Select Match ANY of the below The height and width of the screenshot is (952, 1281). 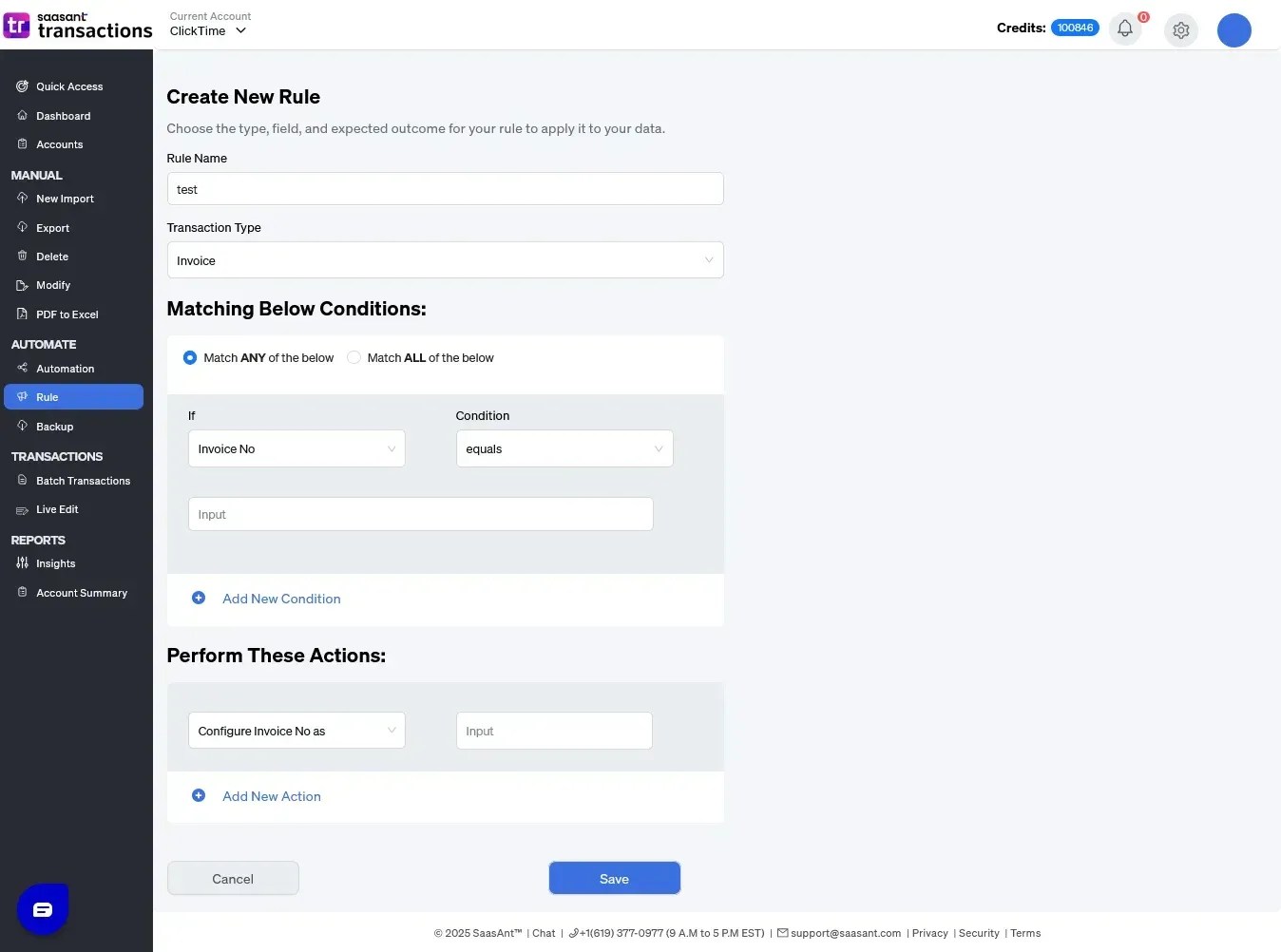190,358
